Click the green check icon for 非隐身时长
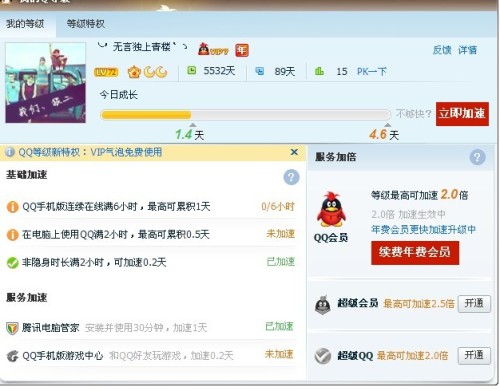Image resolution: width=500 pixels, height=391 pixels. pyautogui.click(x=13, y=263)
